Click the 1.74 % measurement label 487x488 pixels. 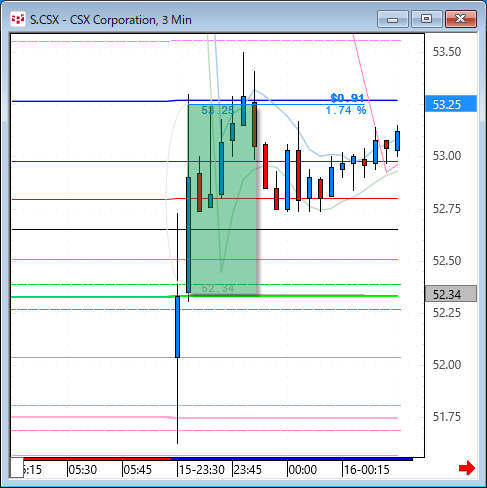[x=346, y=110]
